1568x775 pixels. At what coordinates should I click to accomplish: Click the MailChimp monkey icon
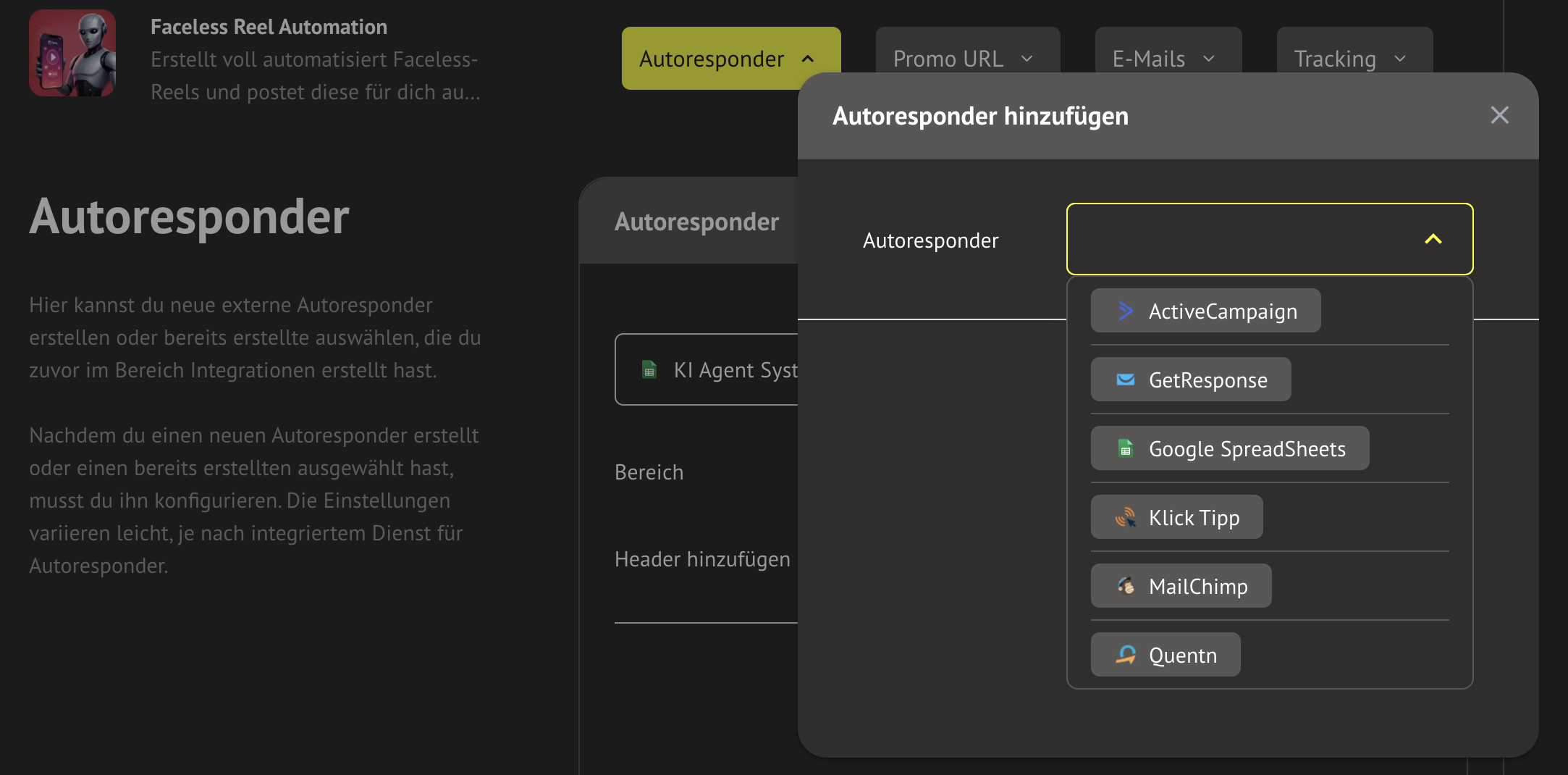1125,586
